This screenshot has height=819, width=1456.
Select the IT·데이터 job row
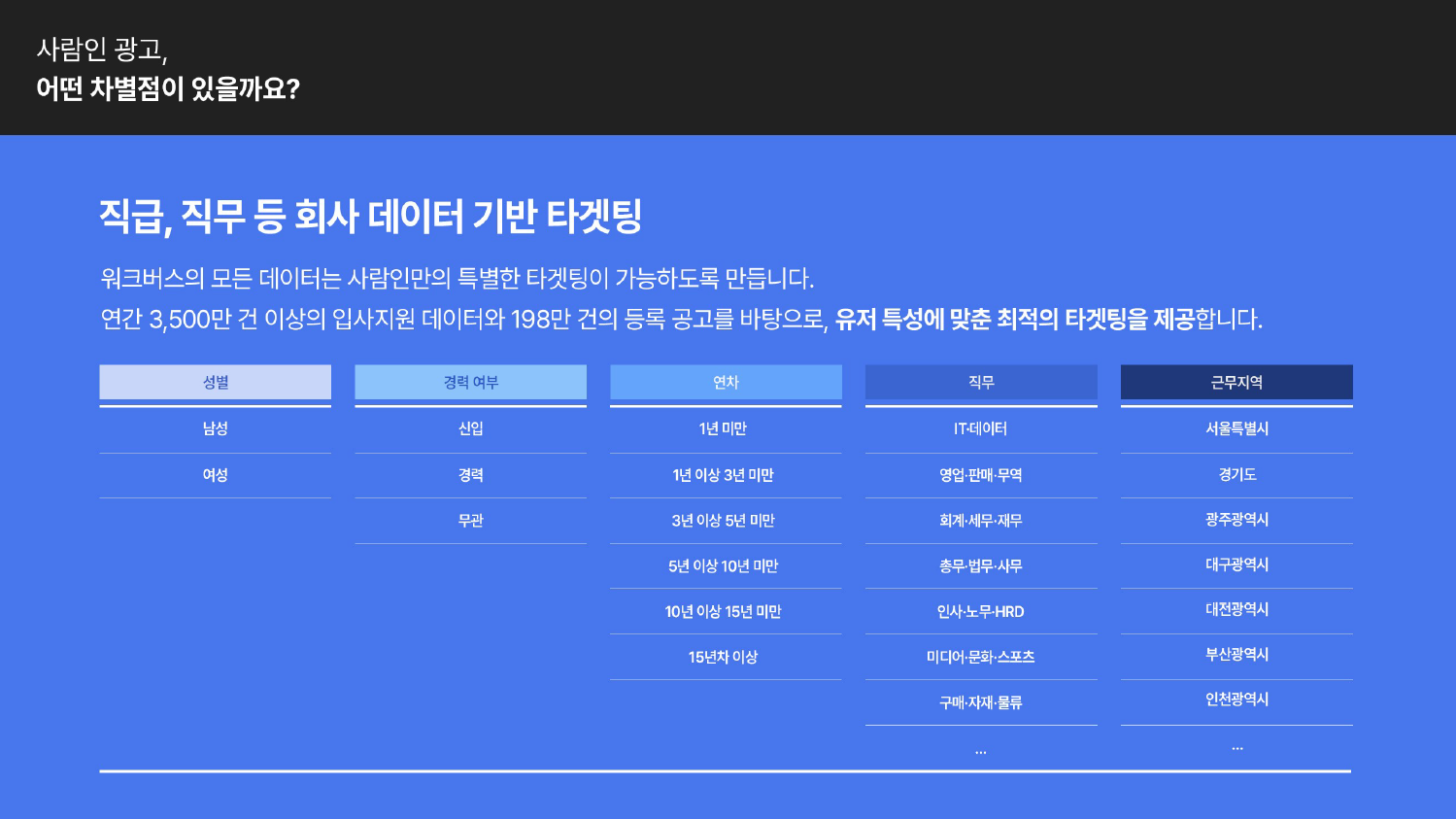(x=981, y=429)
